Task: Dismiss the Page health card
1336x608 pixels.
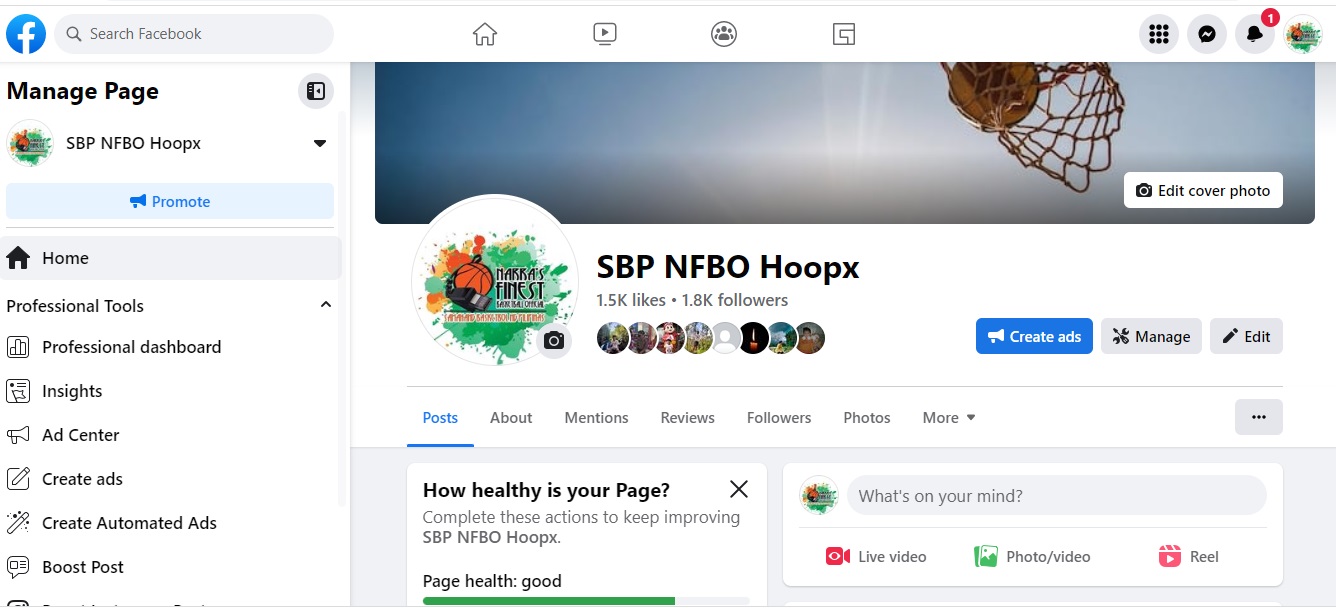Action: (739, 489)
